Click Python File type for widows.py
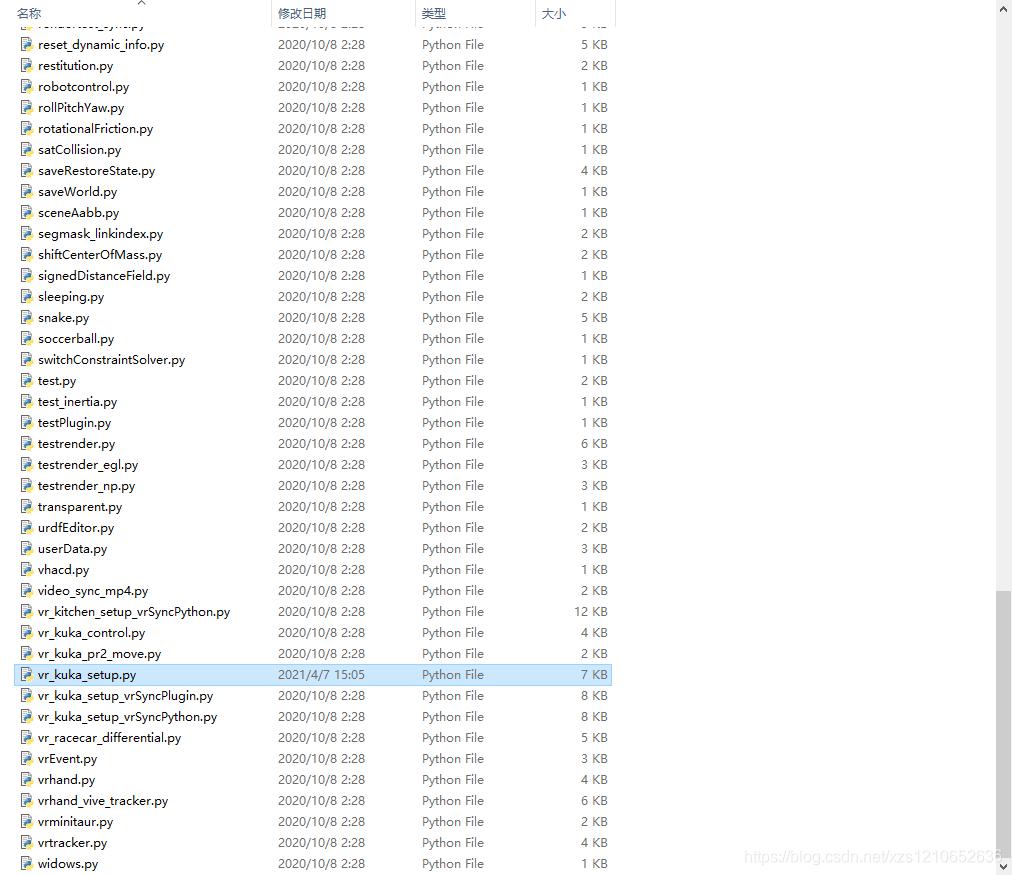Image resolution: width=1012 pixels, height=875 pixels. pyautogui.click(x=452, y=863)
